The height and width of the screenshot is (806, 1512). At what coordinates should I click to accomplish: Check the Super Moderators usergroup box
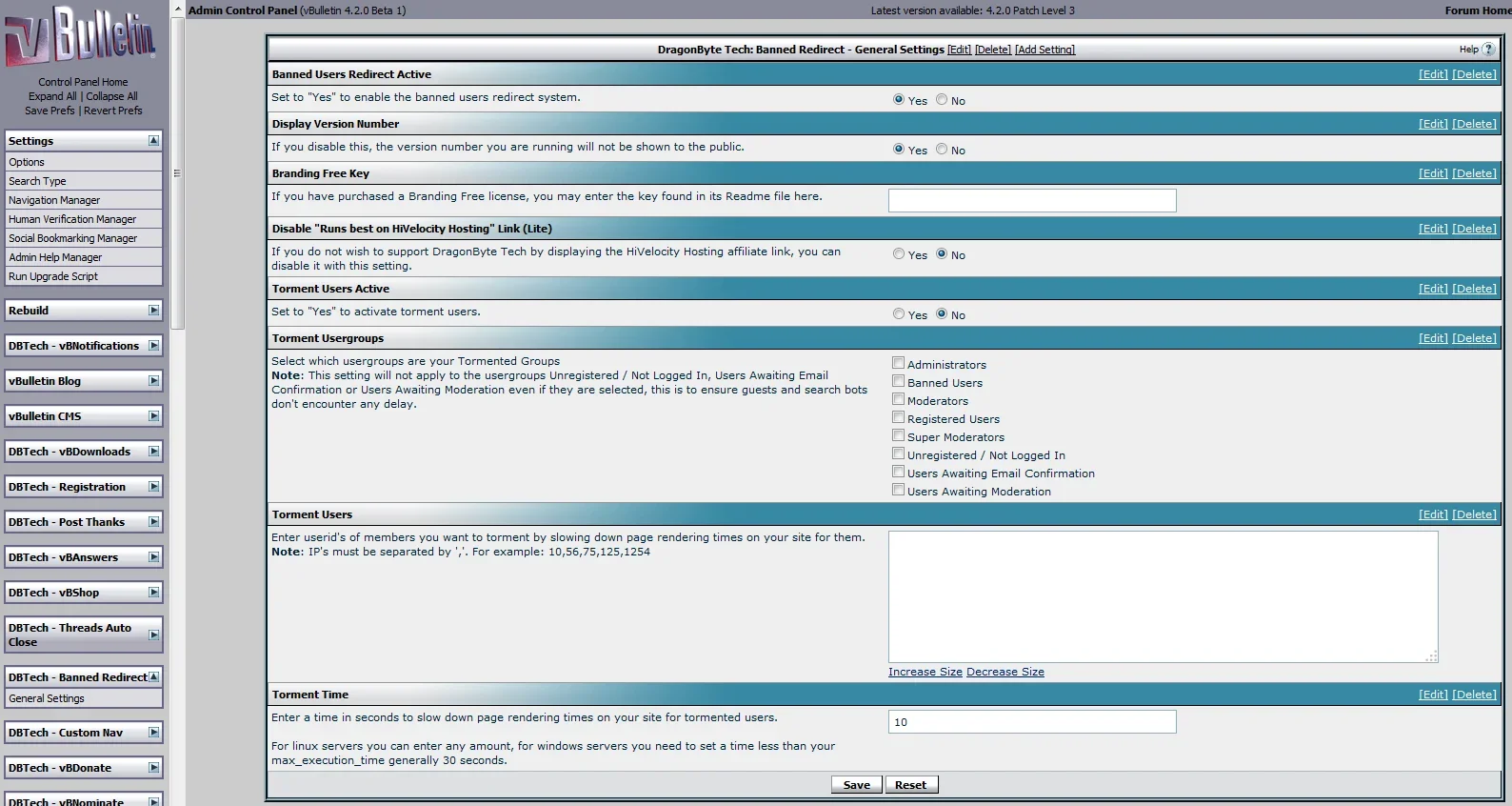[898, 435]
